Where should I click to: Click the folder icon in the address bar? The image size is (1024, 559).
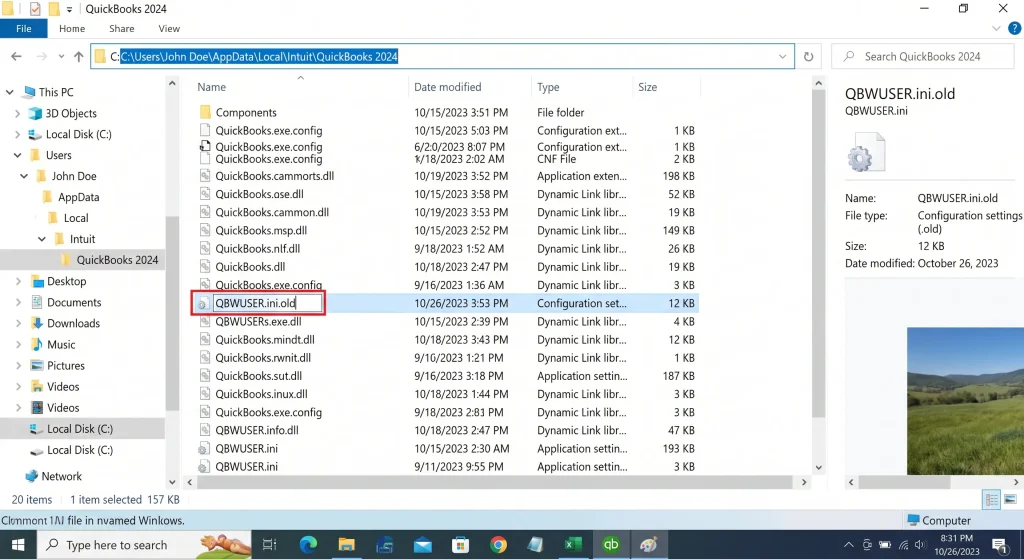pyautogui.click(x=100, y=57)
